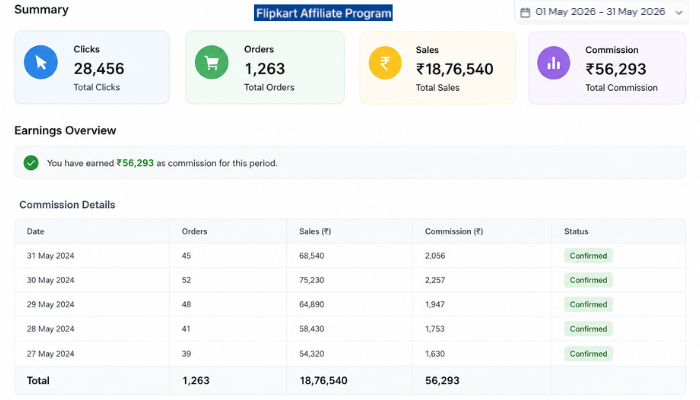Screen dimensions: 700x400
Task: Click the green shopping cart Orders icon
Action: [x=212, y=62]
